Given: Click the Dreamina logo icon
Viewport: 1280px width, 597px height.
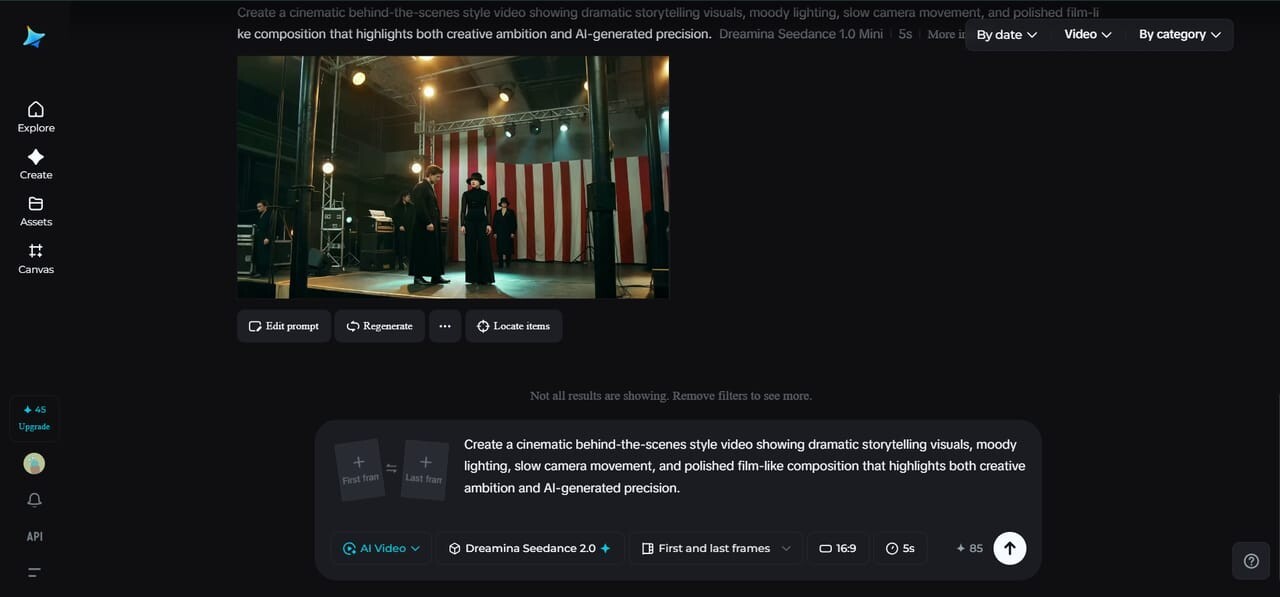Looking at the screenshot, I should point(35,37).
